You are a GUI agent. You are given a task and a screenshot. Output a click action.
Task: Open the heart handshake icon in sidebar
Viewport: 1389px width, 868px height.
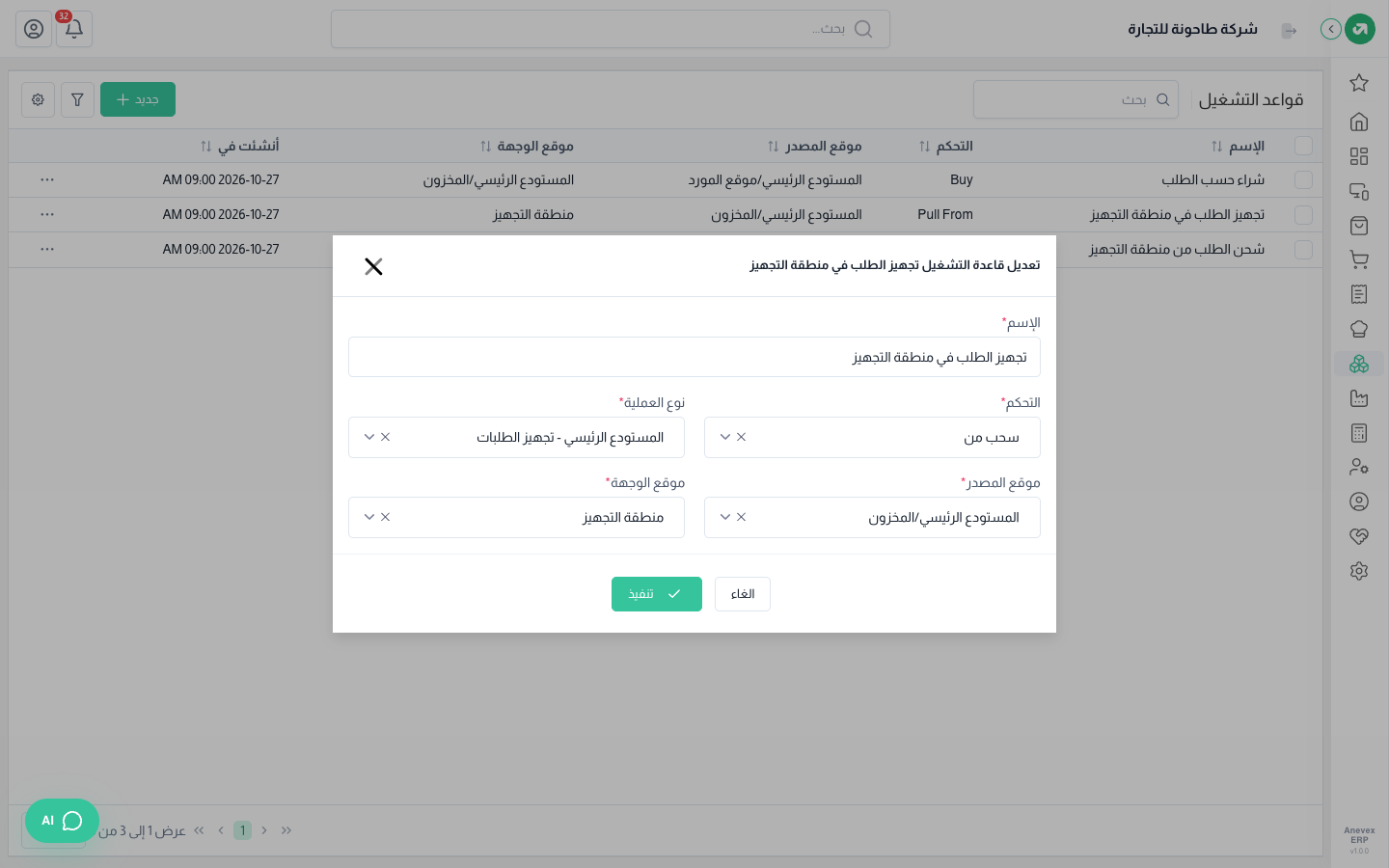tap(1359, 536)
